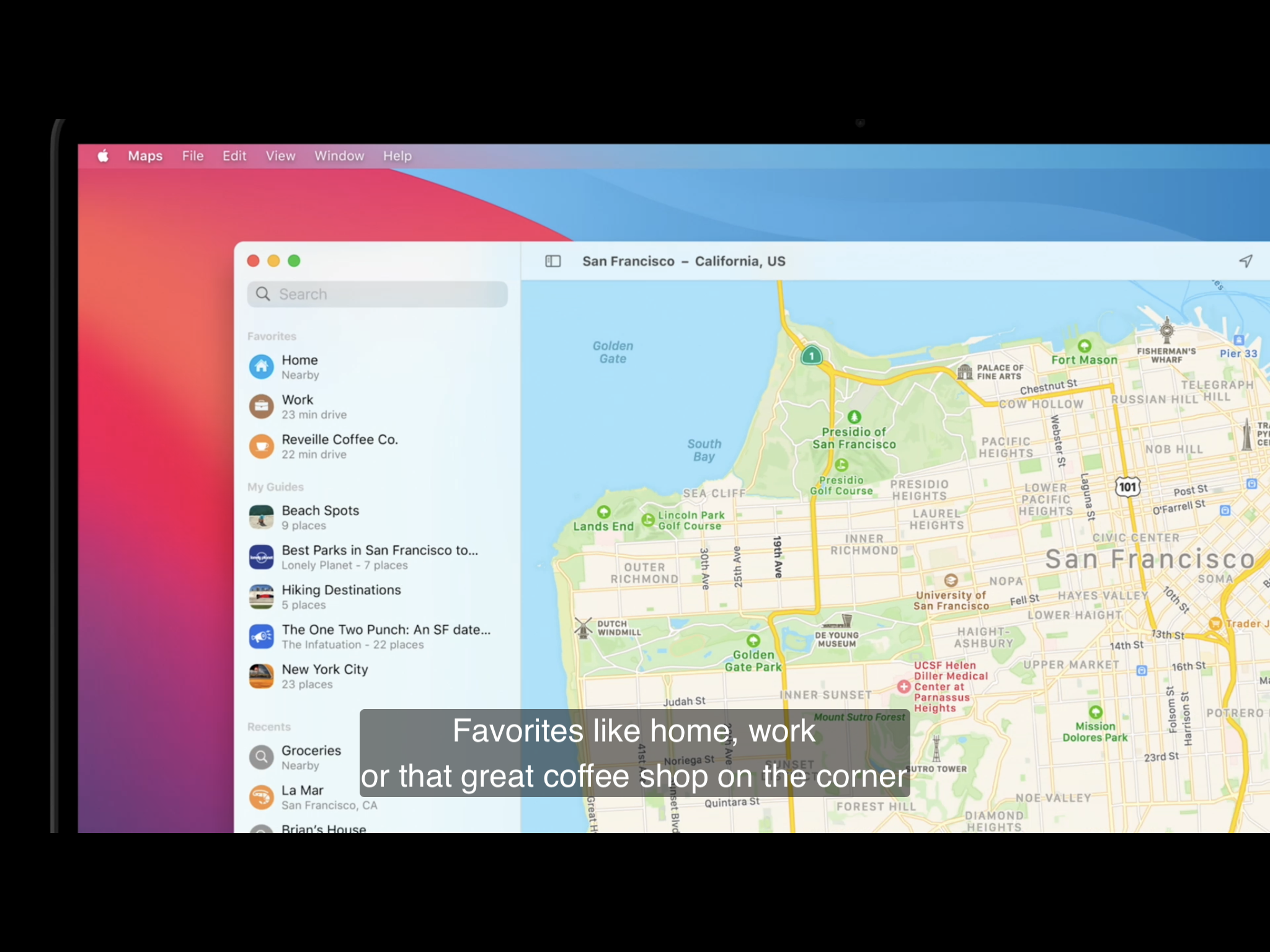This screenshot has height=952, width=1270.
Task: Click the Lands End park pin
Action: coord(603,512)
